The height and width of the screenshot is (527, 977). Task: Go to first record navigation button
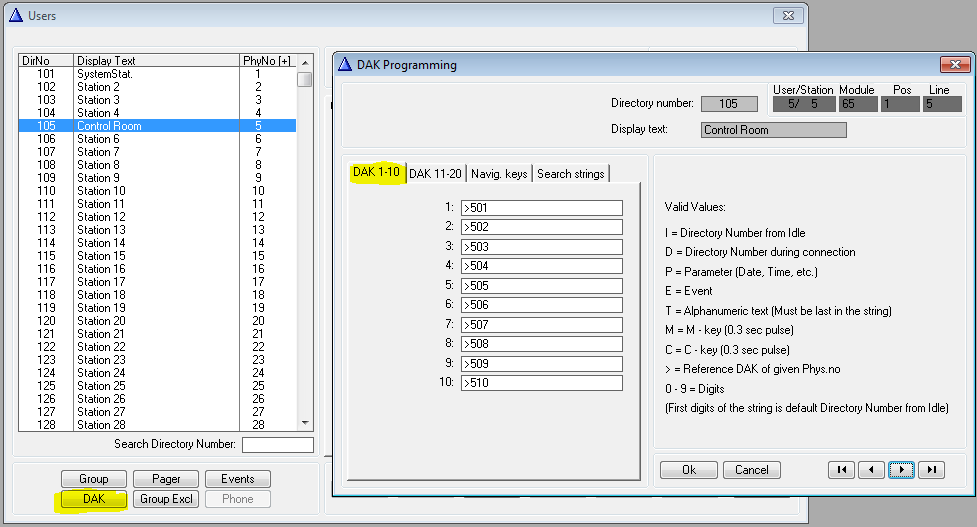[x=842, y=470]
